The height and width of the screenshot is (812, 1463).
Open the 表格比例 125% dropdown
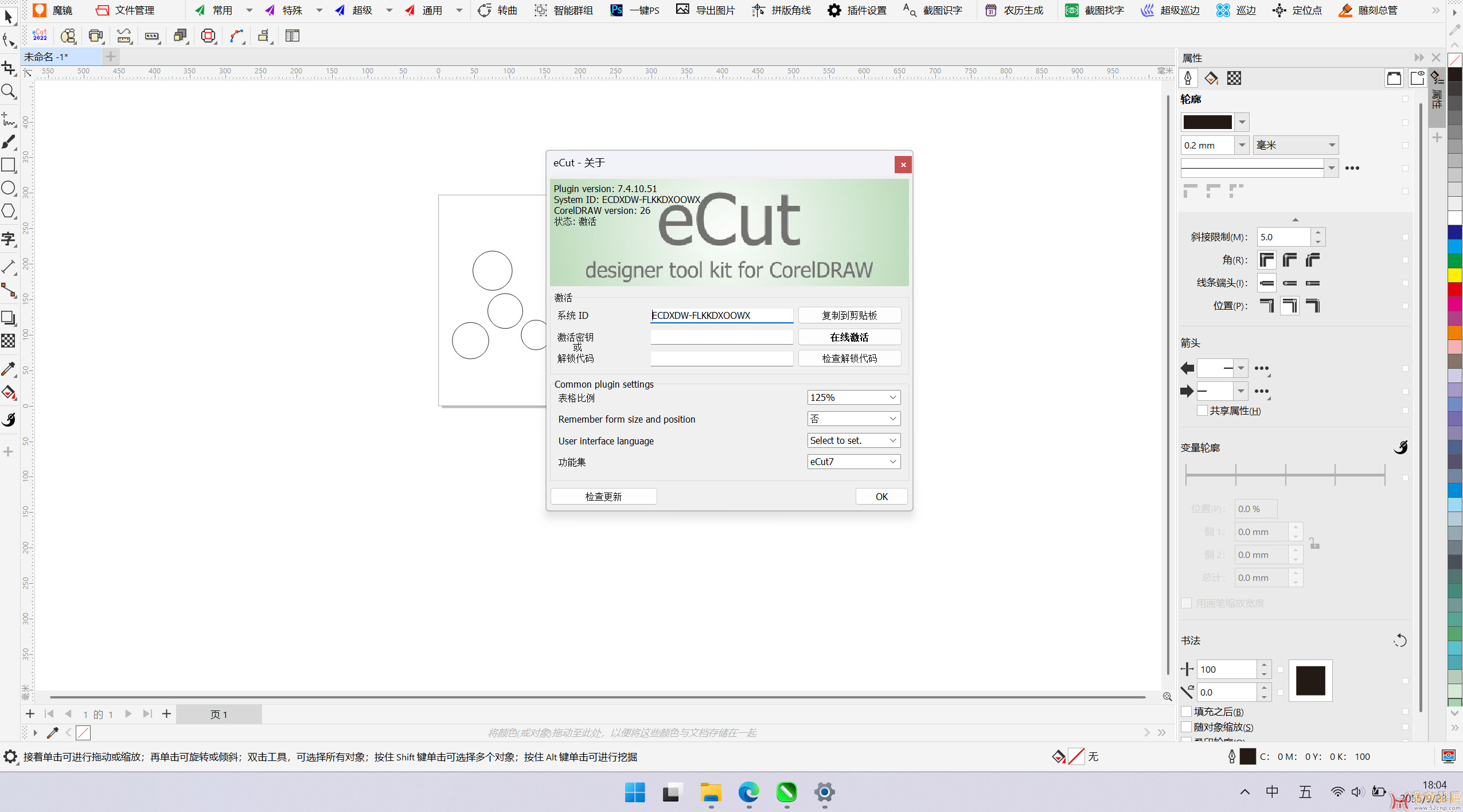[x=853, y=397]
